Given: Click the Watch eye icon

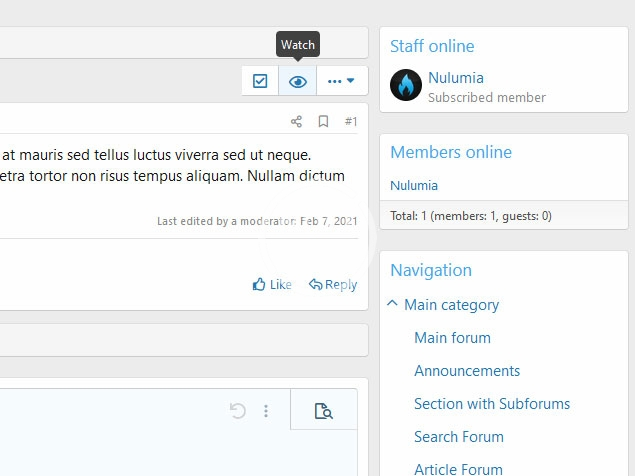Looking at the screenshot, I should 297,81.
